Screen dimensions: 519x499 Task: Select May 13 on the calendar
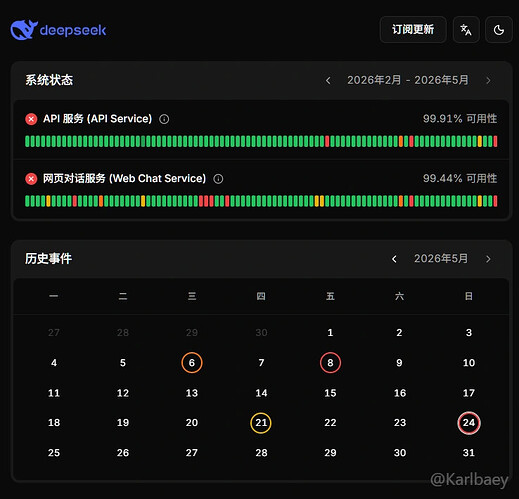192,393
